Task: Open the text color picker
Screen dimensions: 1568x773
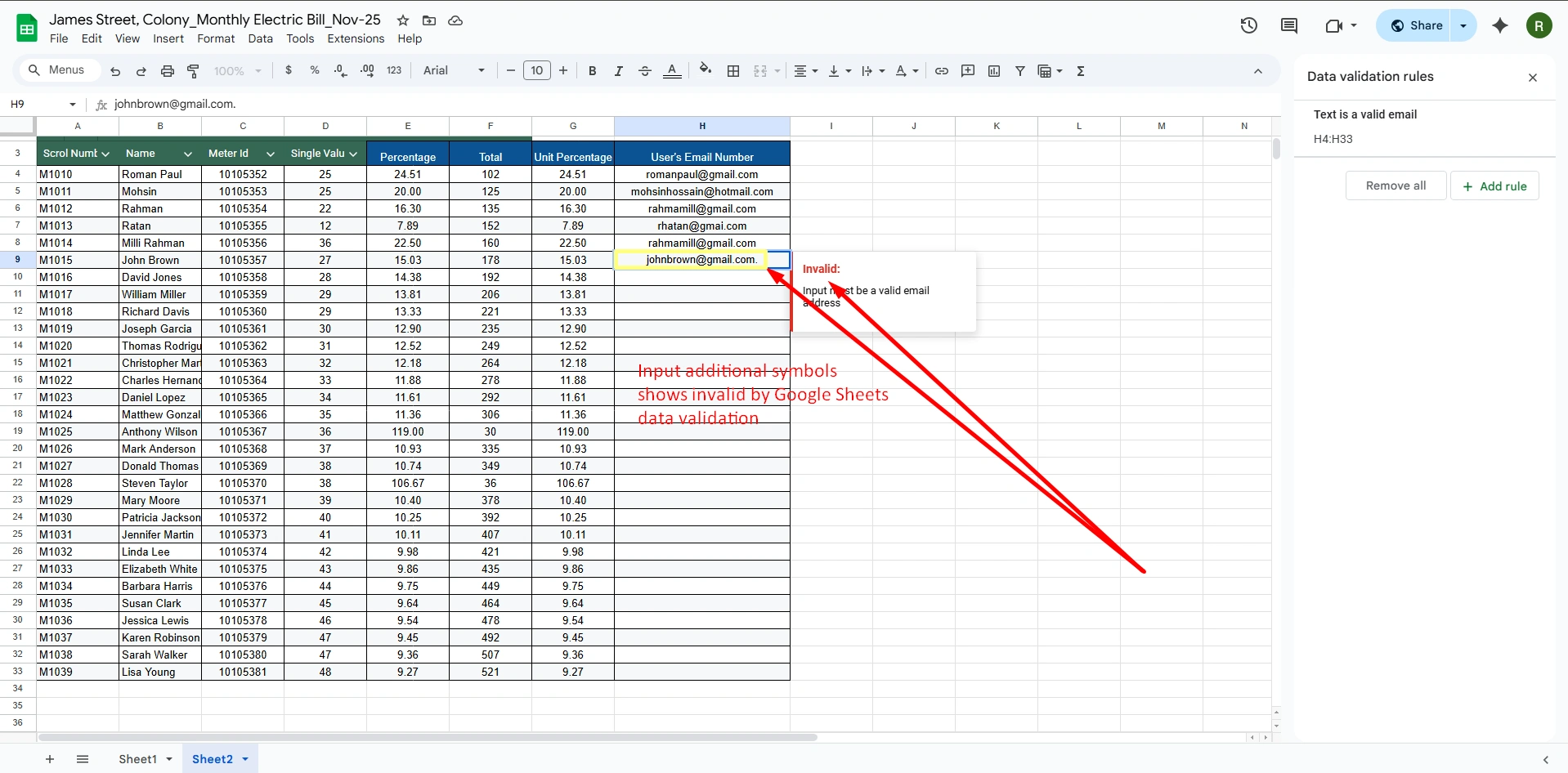Action: [672, 71]
